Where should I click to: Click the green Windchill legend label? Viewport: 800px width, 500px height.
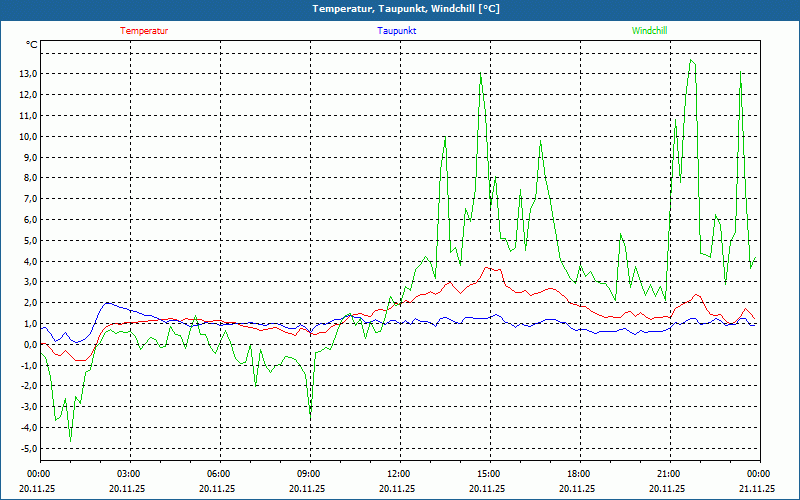click(x=649, y=31)
